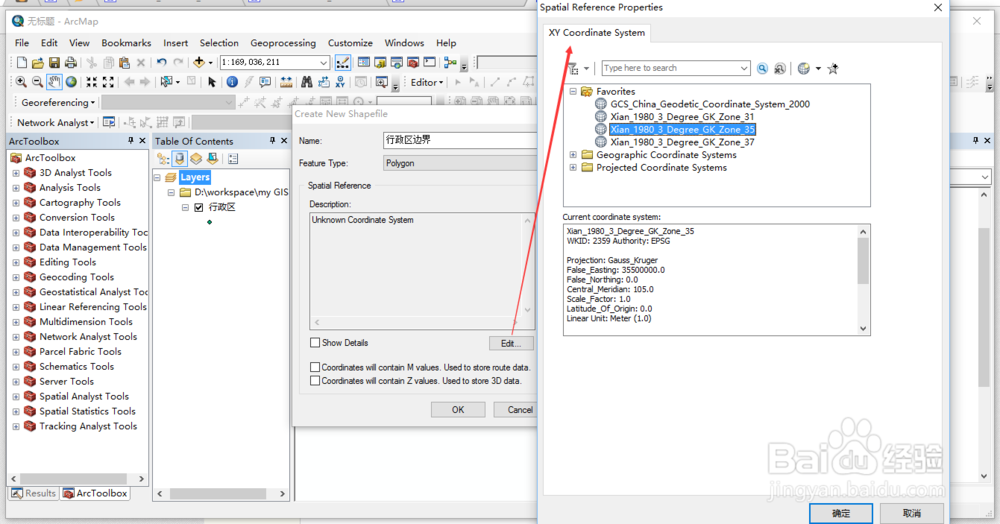1000x524 pixels.
Task: Enable Coordinates will contain M values
Action: [x=315, y=367]
